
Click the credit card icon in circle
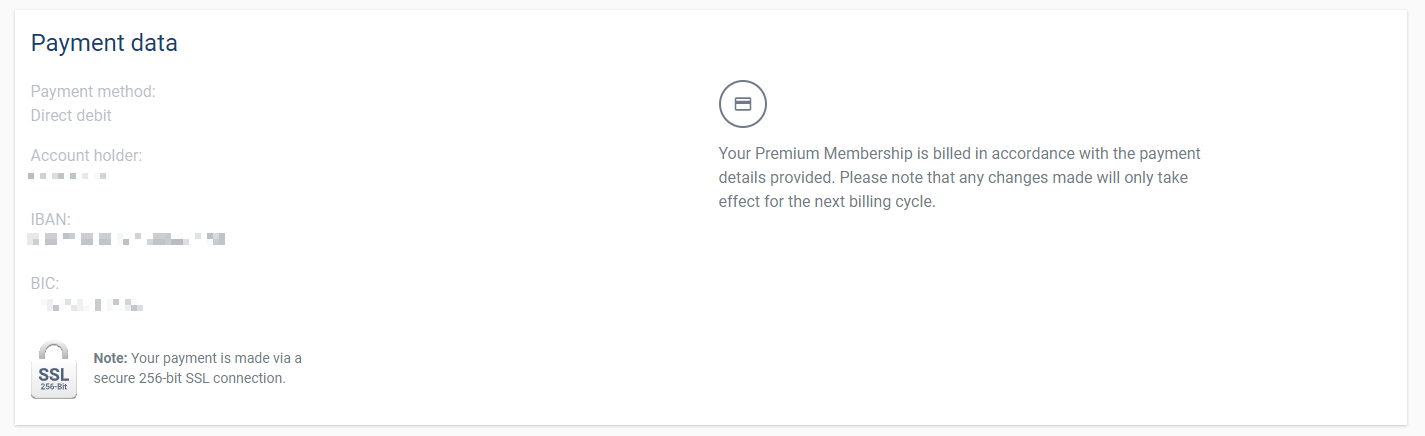(x=742, y=104)
